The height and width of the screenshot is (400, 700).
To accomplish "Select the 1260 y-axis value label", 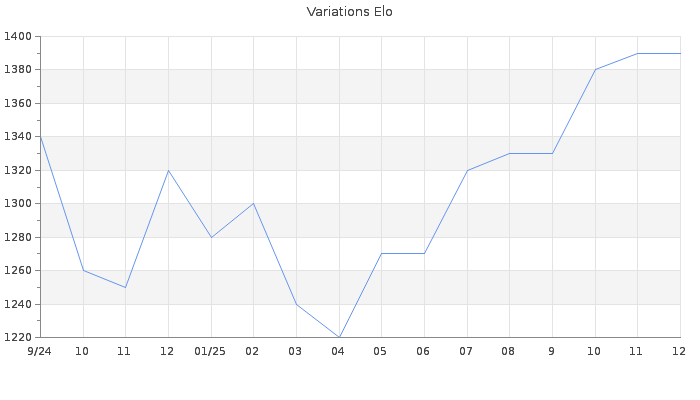I will tap(17, 271).
